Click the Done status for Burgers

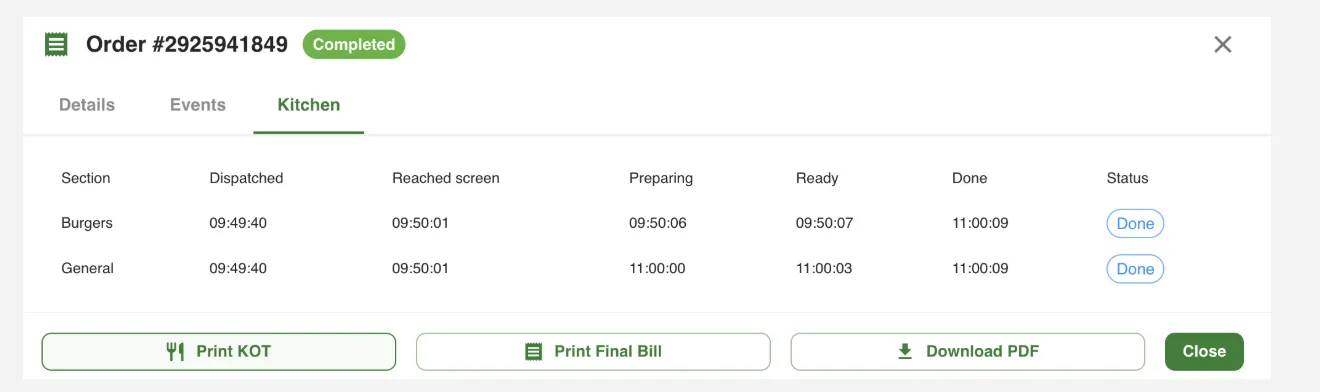(1135, 224)
